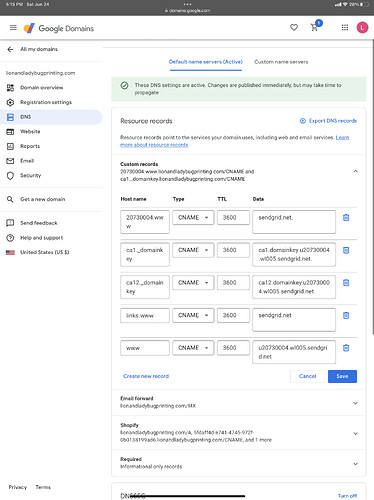Edit host name field links.www
Image resolution: width=374 pixels, height=500 pixels.
(145, 315)
